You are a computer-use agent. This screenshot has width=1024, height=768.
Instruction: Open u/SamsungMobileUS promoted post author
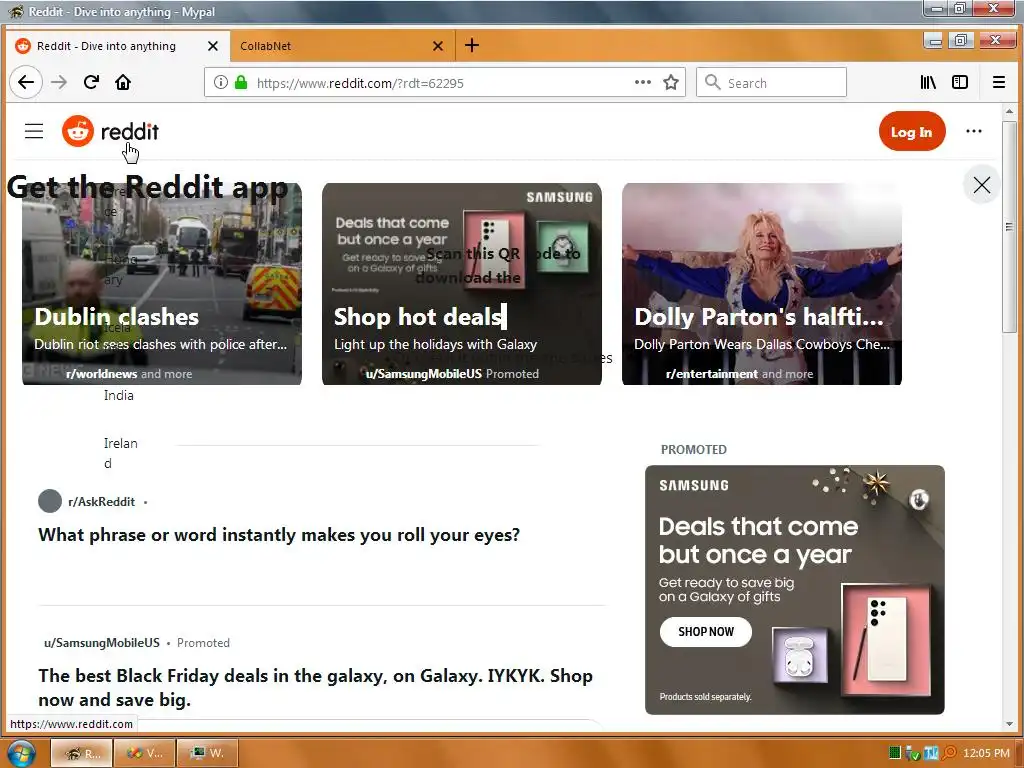click(102, 643)
